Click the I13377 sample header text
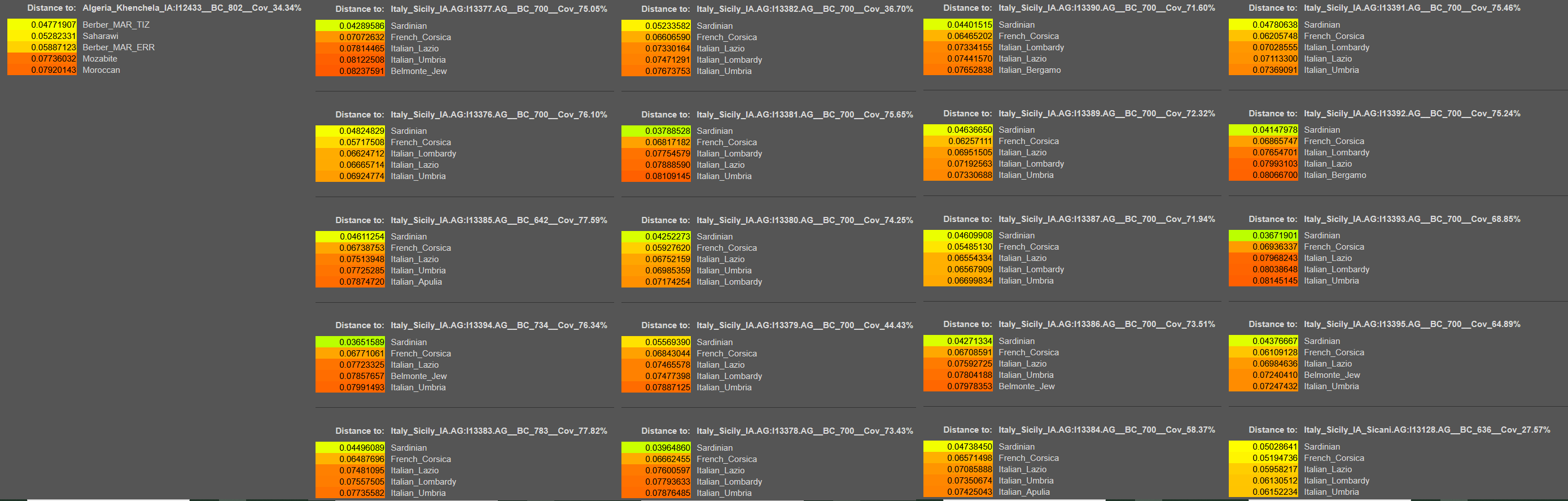The width and height of the screenshot is (1568, 501). click(498, 9)
